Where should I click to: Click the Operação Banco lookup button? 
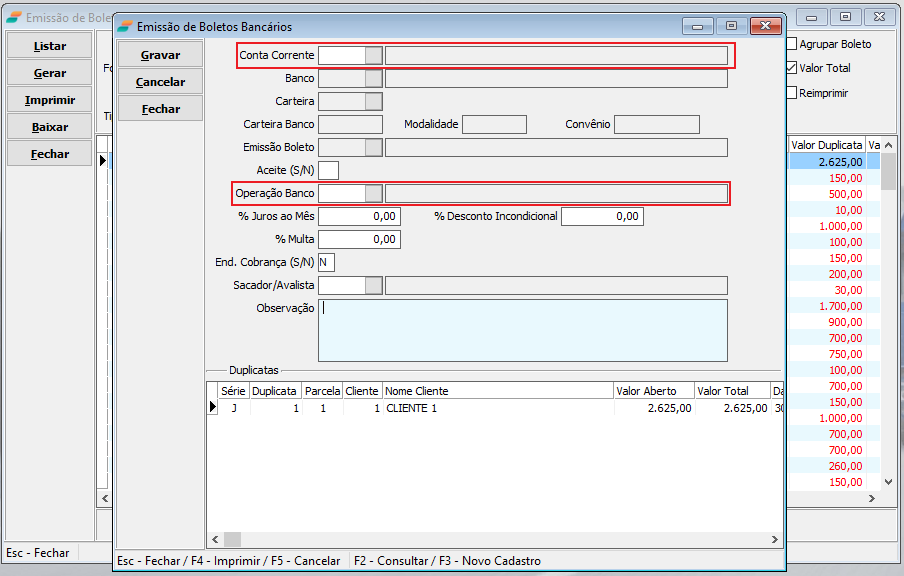374,193
